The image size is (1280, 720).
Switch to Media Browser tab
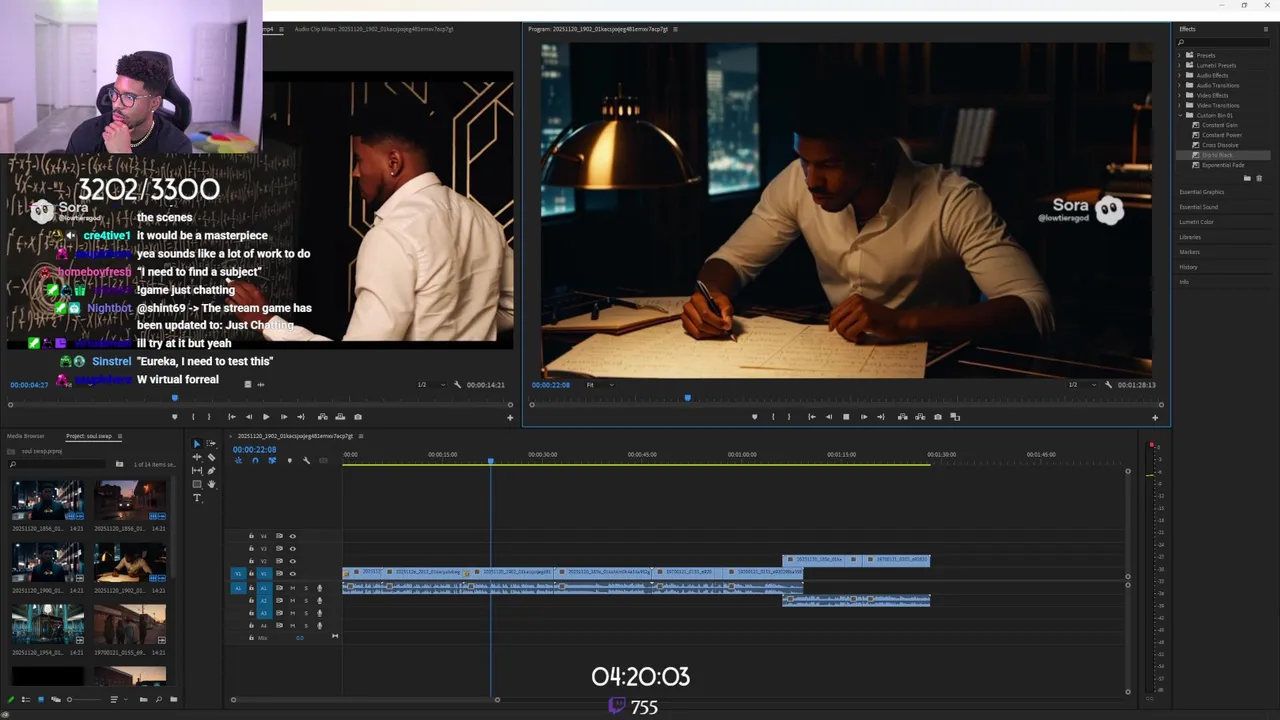tap(26, 436)
